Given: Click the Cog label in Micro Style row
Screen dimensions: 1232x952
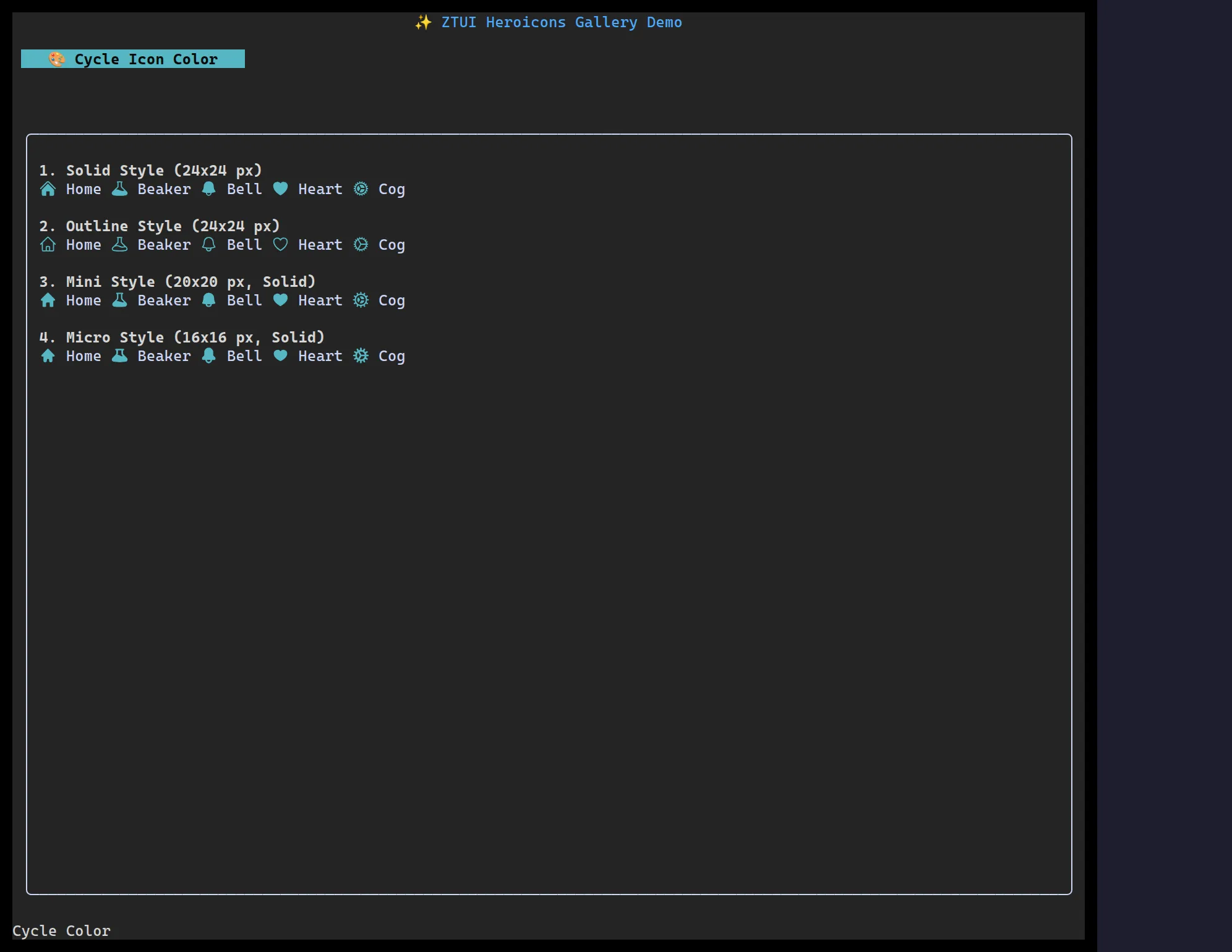Looking at the screenshot, I should click(x=391, y=357).
